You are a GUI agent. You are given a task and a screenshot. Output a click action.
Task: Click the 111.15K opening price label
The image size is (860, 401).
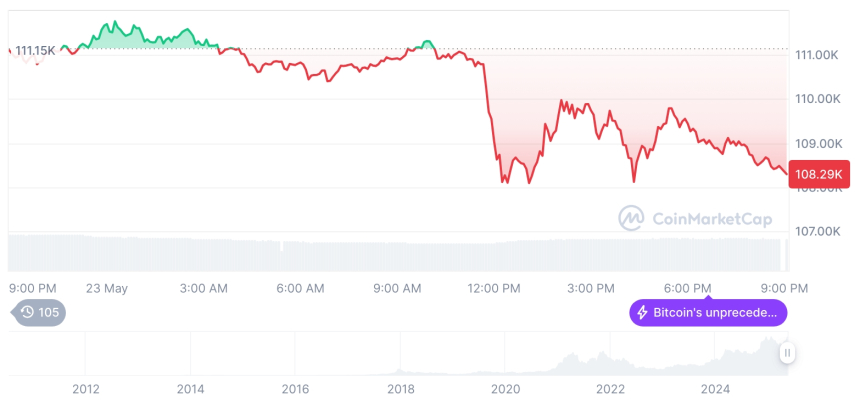coord(35,50)
